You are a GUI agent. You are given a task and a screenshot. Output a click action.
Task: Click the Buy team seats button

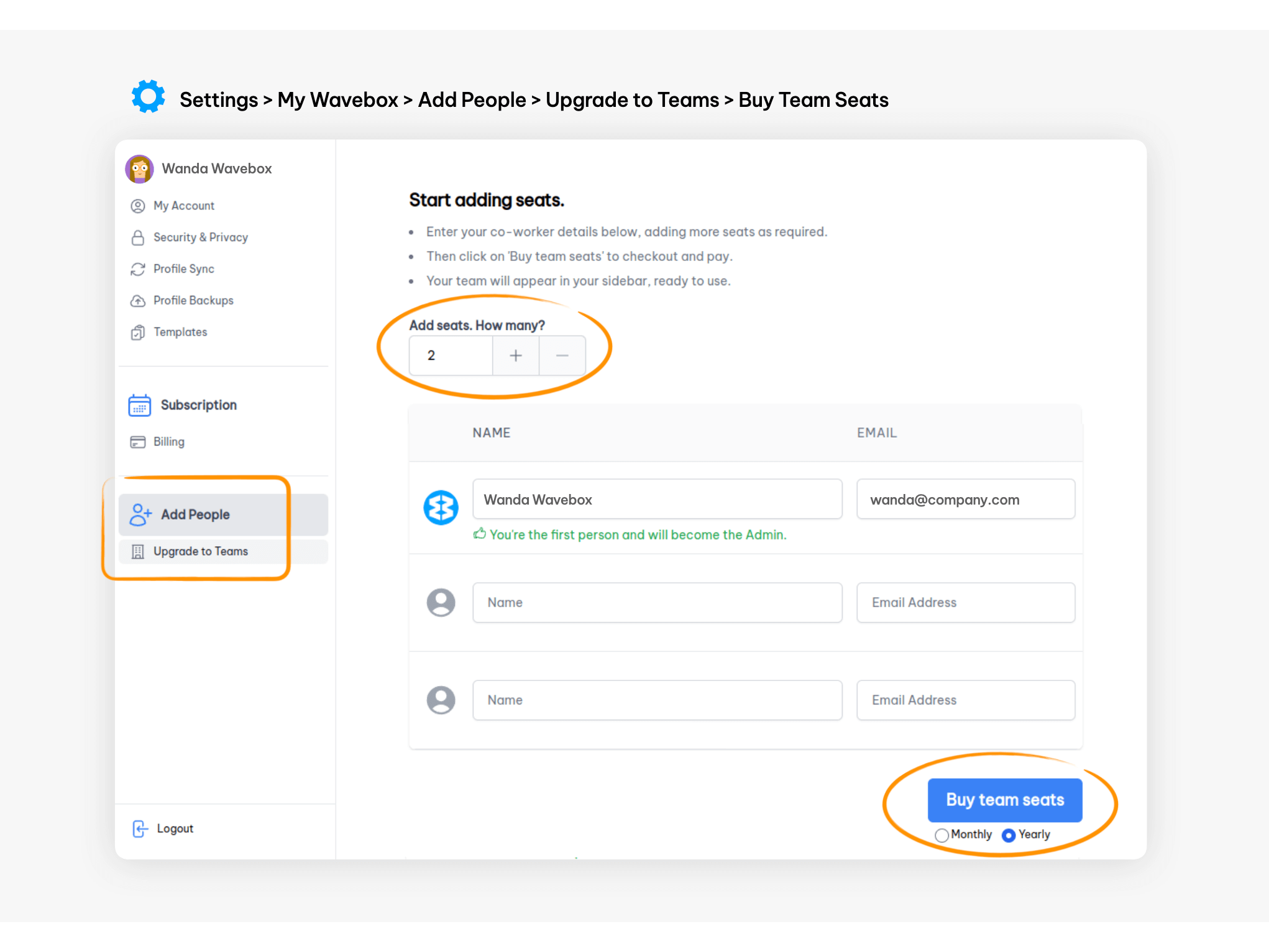[1005, 800]
